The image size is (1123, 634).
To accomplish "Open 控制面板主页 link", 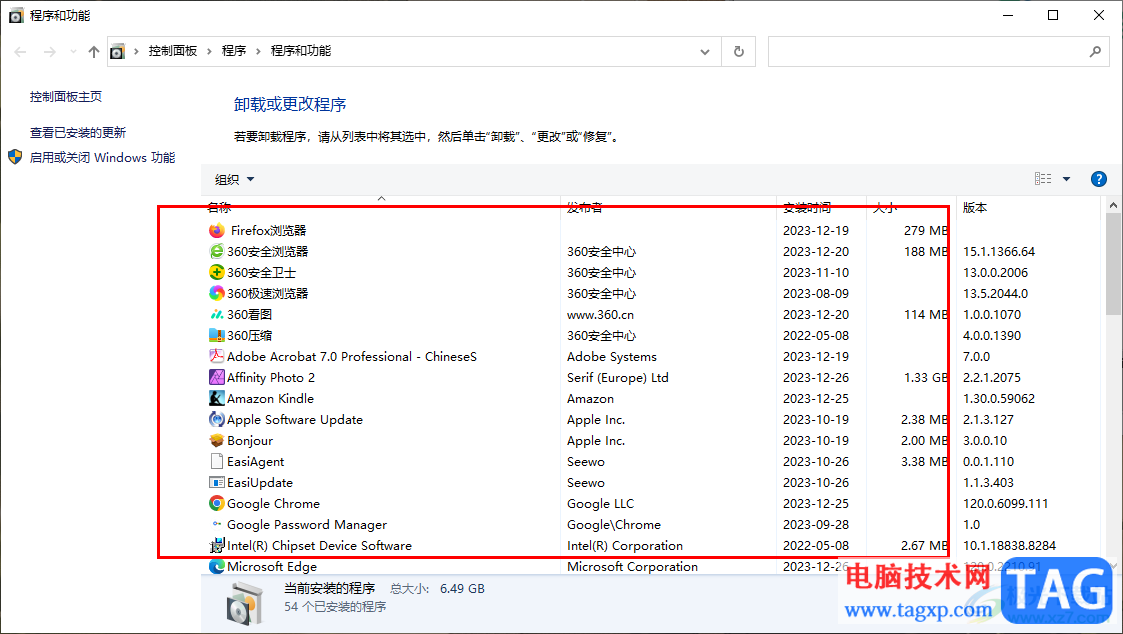I will [66, 97].
